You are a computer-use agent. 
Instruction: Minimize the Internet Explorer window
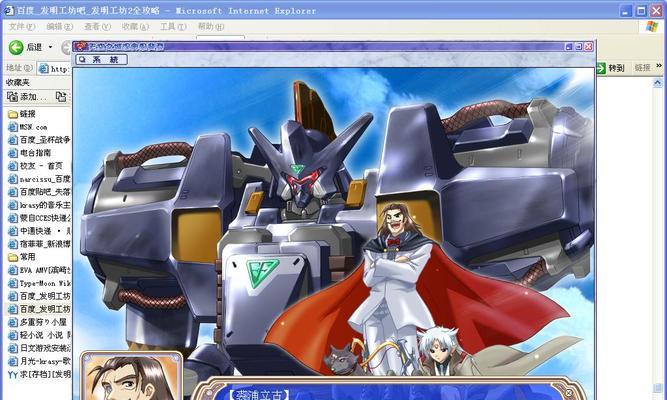625,11
